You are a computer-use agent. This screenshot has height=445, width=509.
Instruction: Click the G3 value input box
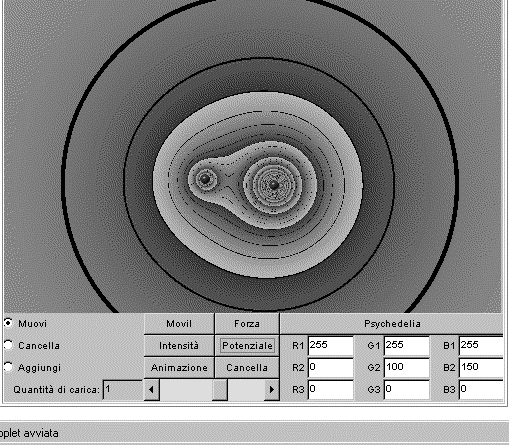point(406,390)
